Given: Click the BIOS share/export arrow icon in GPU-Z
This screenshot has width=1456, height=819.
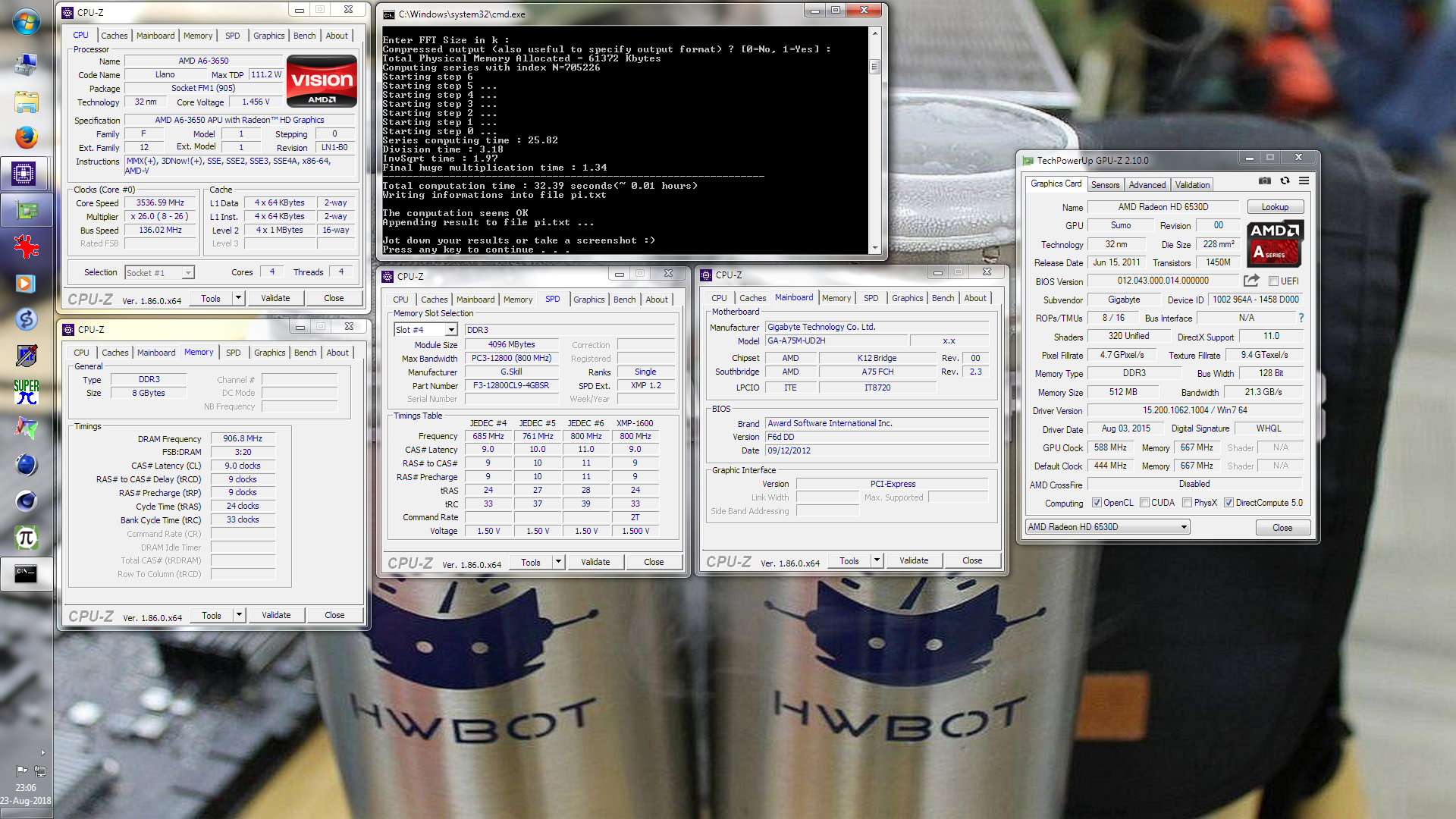Looking at the screenshot, I should (x=1251, y=281).
